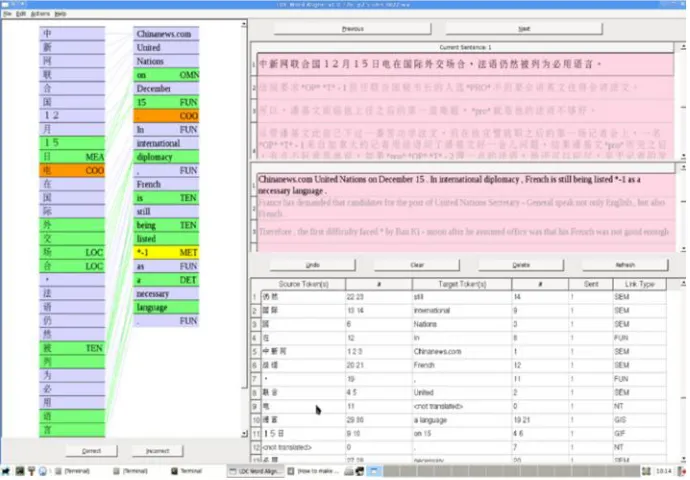This screenshot has height=480, width=690.
Task: Click the 'Link Type' column header
Action: click(639, 284)
